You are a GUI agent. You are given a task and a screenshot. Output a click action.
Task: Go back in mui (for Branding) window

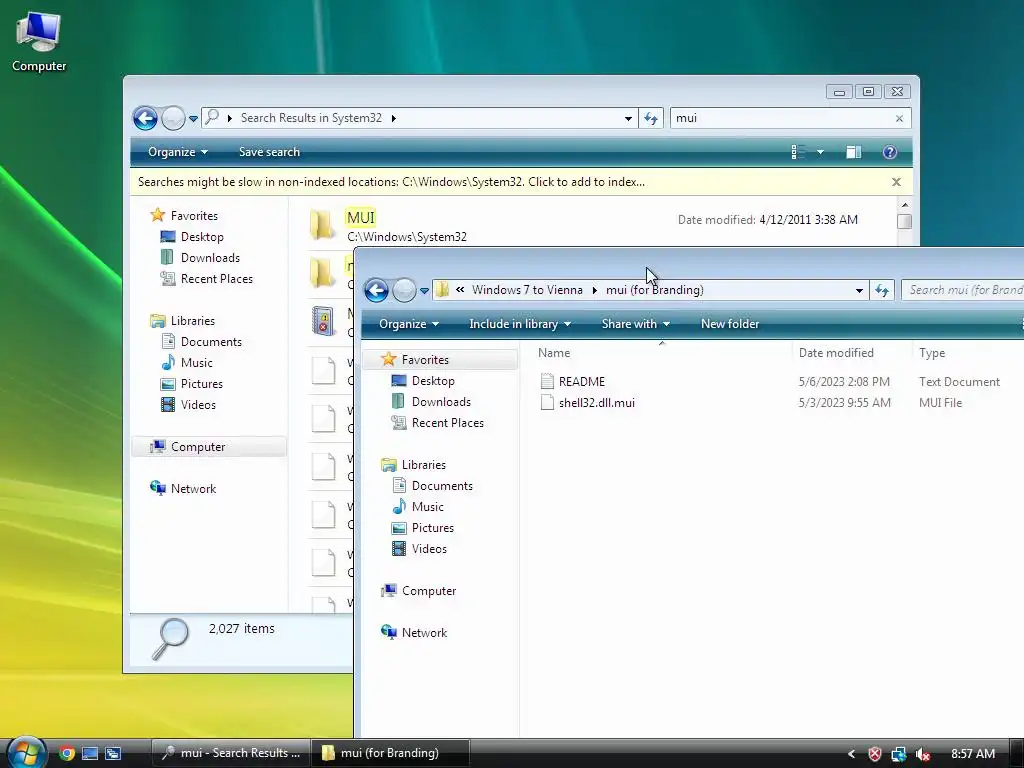tap(376, 290)
